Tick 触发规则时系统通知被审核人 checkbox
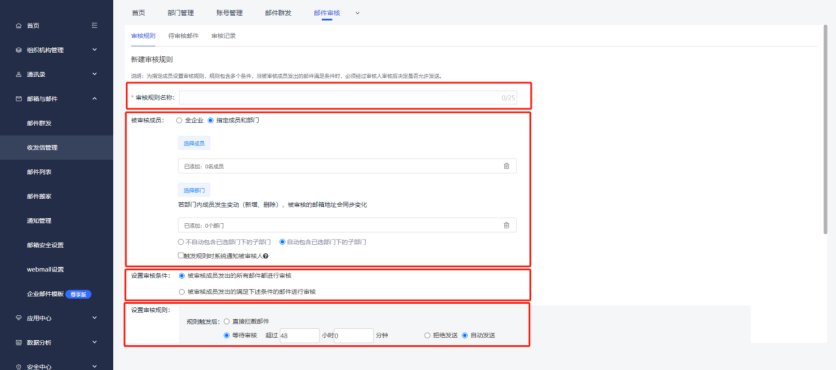836x370 pixels. click(x=181, y=256)
